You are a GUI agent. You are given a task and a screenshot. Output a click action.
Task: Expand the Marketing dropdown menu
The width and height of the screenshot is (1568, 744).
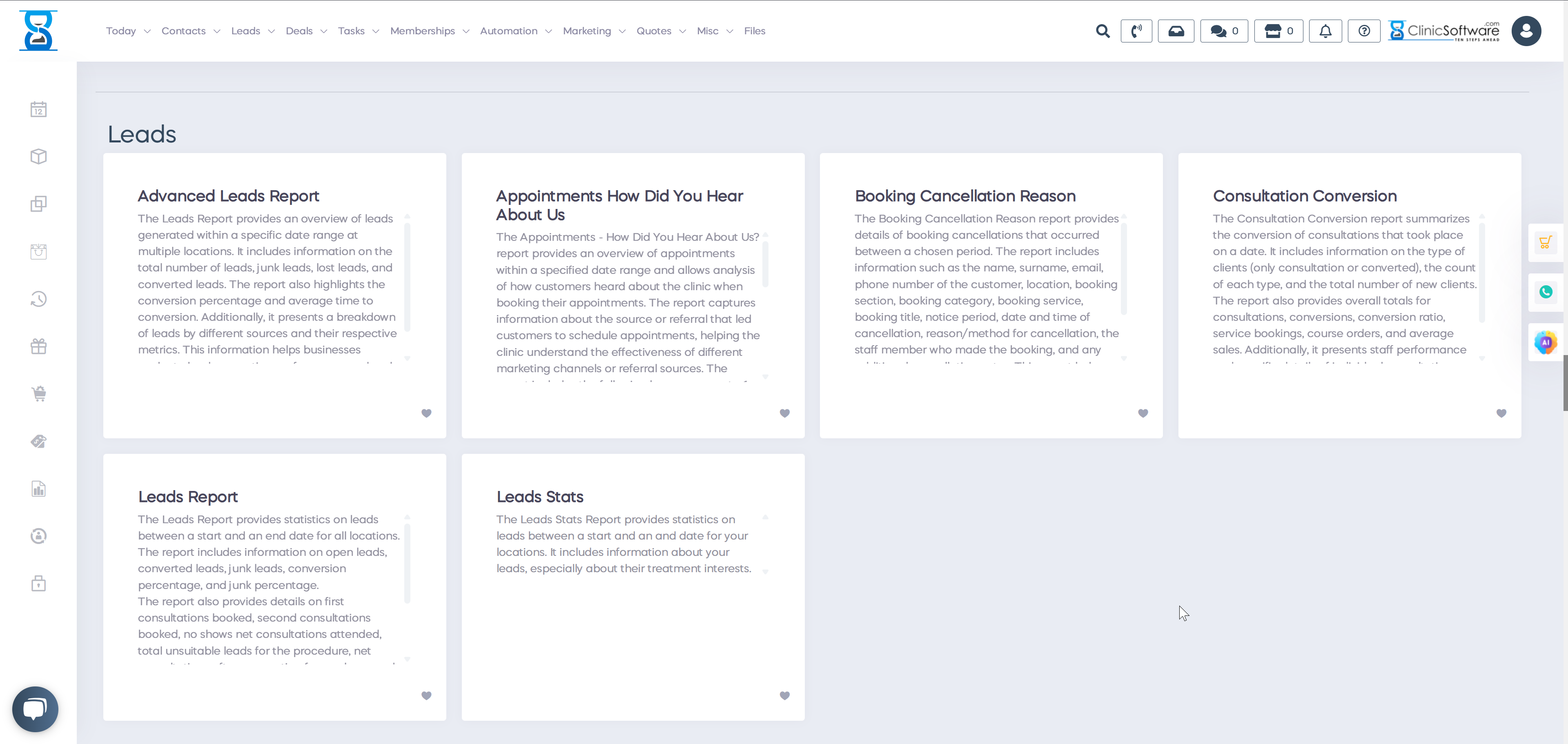tap(593, 31)
